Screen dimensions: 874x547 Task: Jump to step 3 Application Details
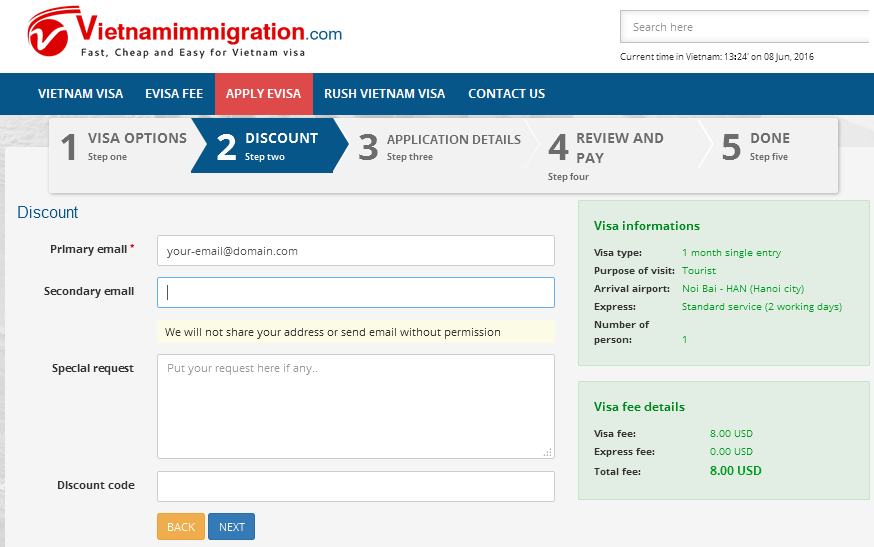[440, 146]
